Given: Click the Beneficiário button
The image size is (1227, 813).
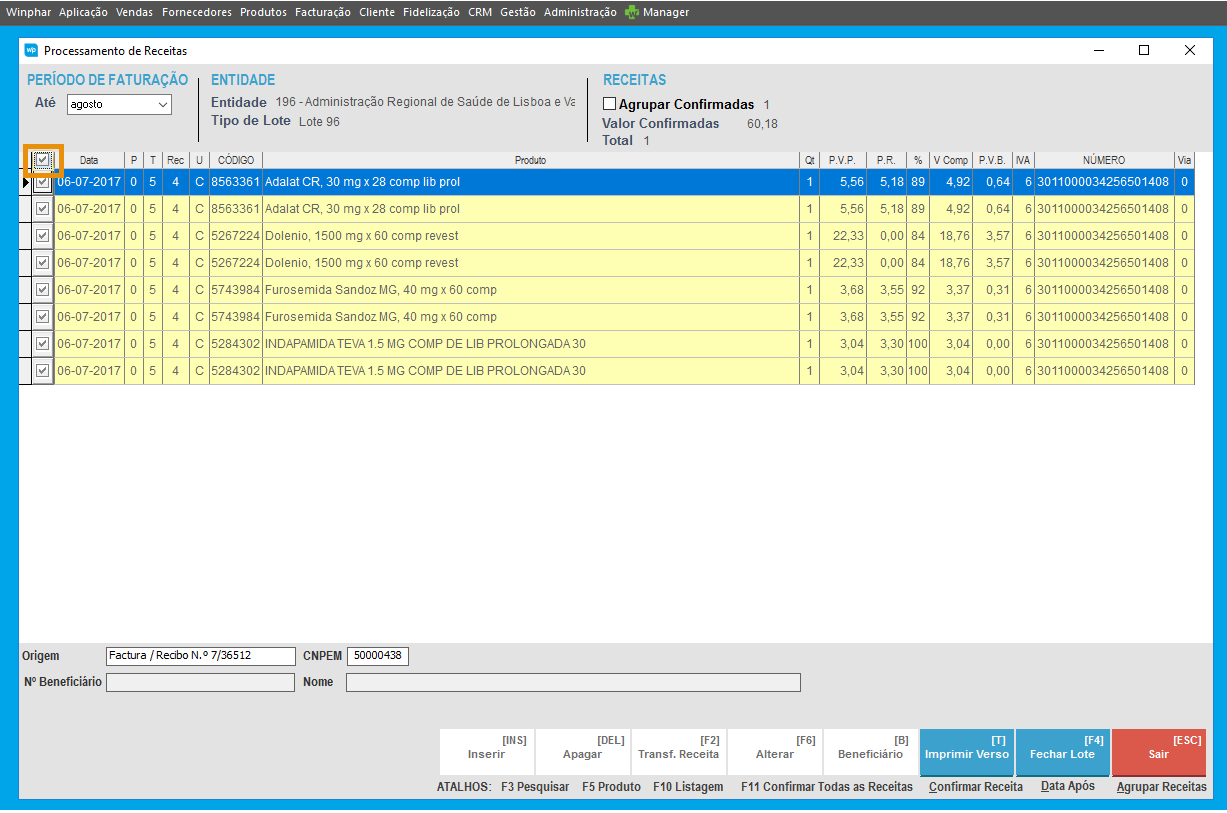Looking at the screenshot, I should click(x=870, y=752).
